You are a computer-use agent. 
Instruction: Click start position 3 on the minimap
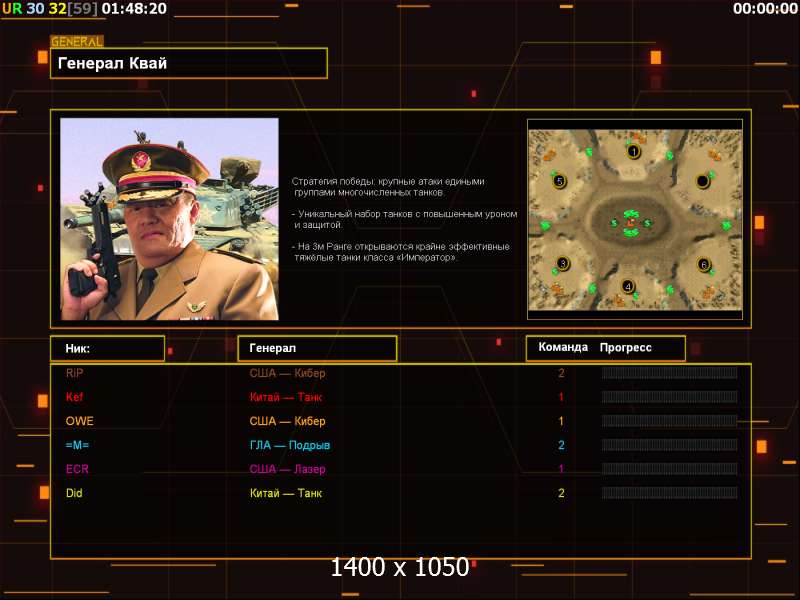click(x=563, y=264)
